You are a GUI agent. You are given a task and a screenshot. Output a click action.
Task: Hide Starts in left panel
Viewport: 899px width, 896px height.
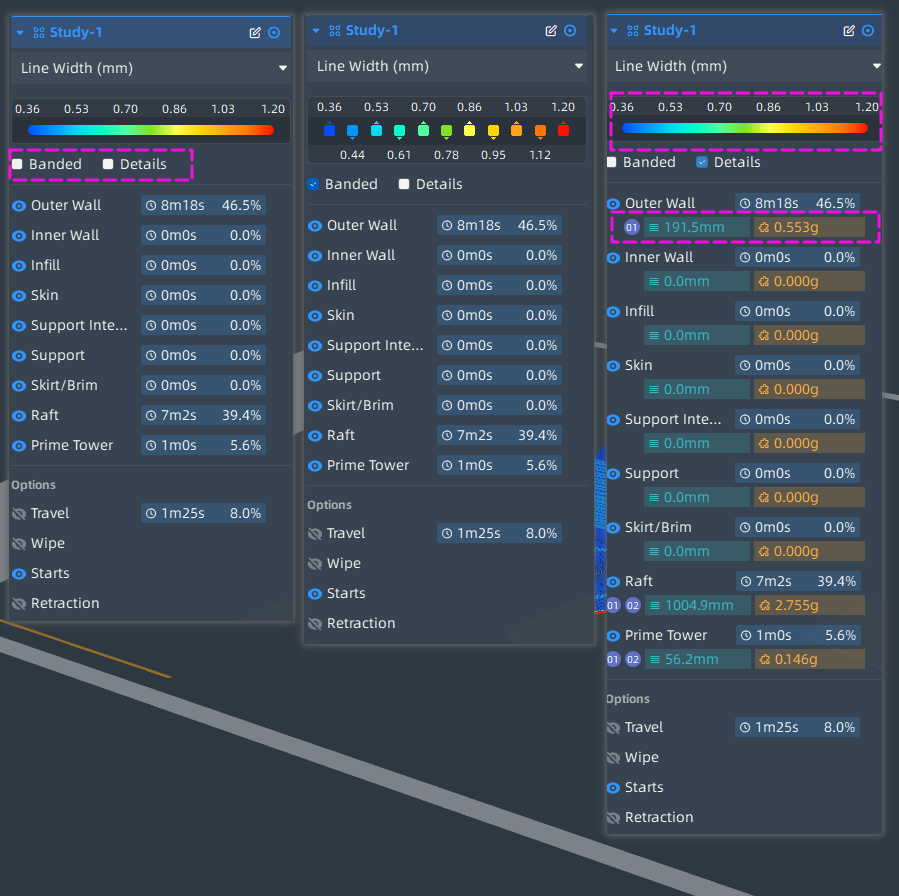(19, 574)
